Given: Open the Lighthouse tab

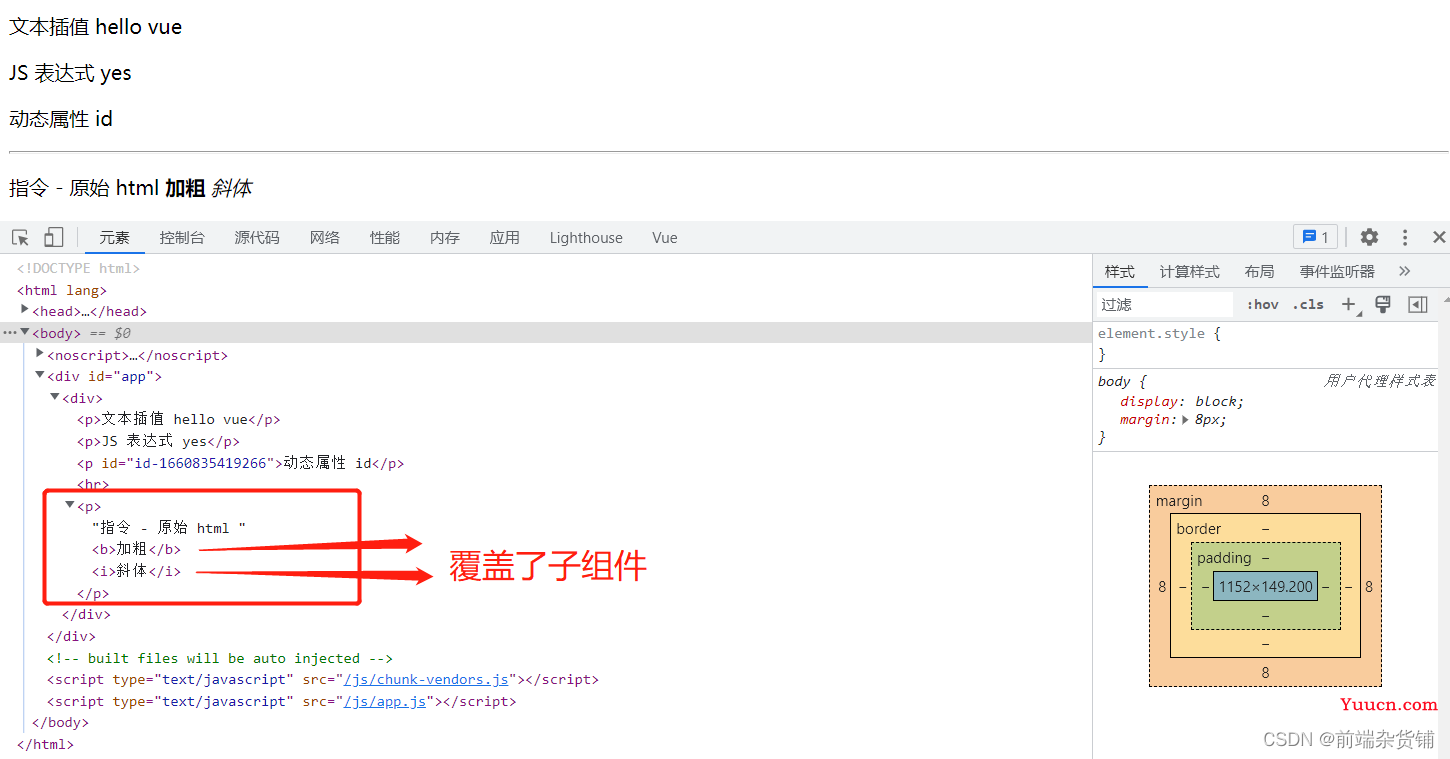Looking at the screenshot, I should (586, 237).
